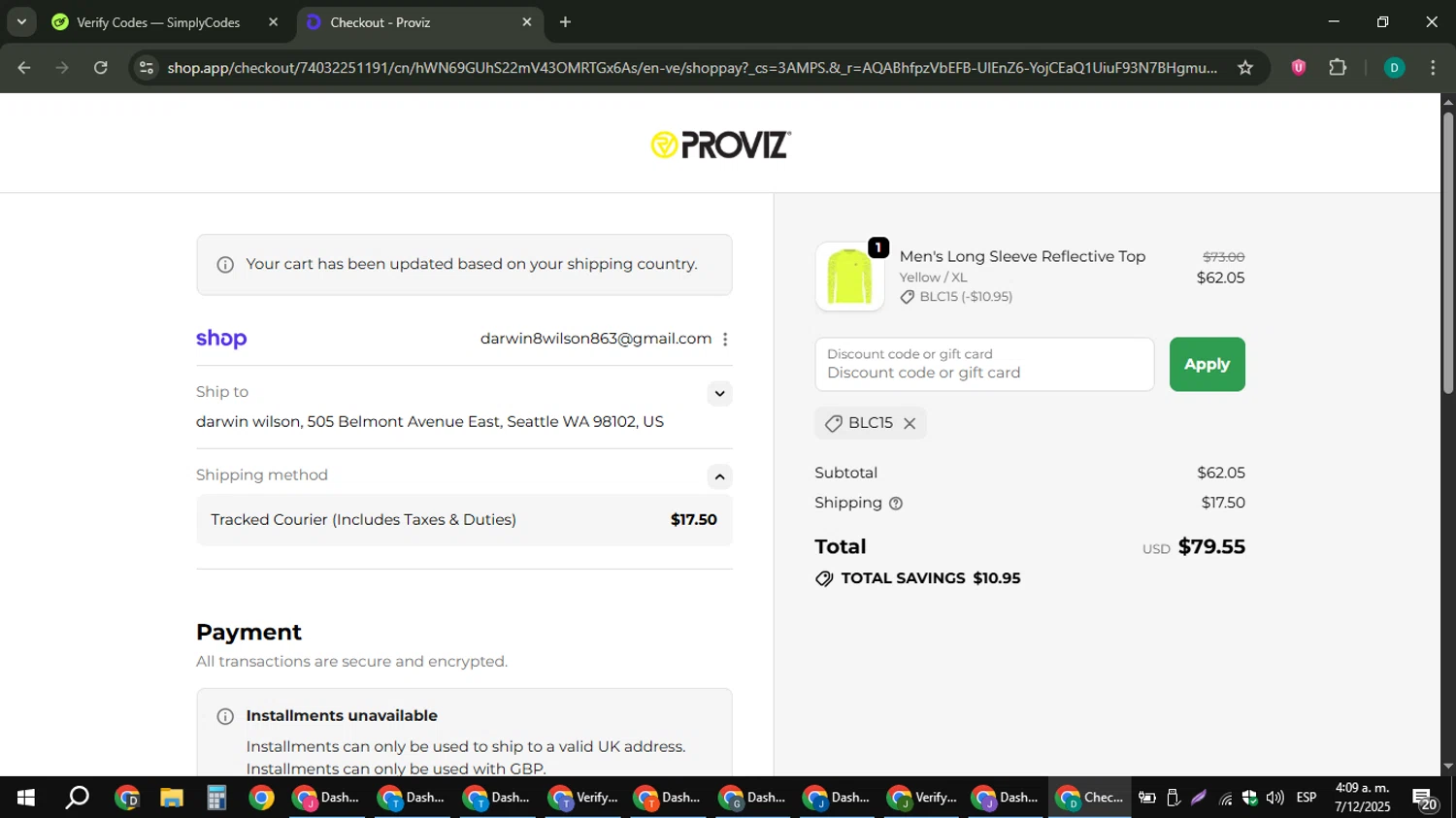Click the address bar URL

(x=691, y=68)
